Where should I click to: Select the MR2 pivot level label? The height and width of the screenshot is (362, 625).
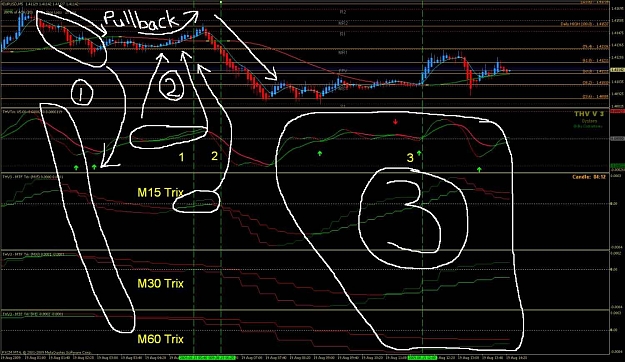343,23
